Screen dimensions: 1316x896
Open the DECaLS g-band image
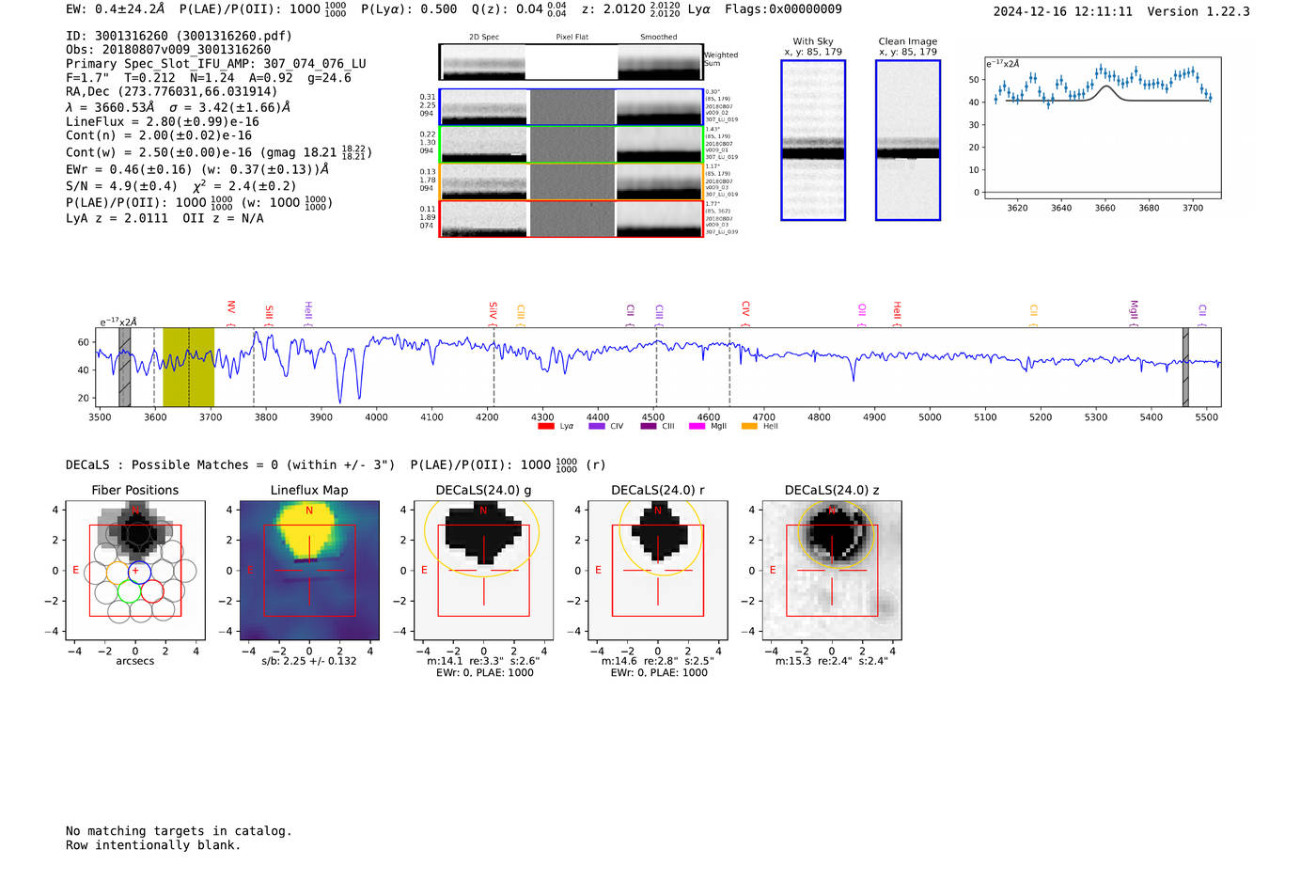click(484, 570)
